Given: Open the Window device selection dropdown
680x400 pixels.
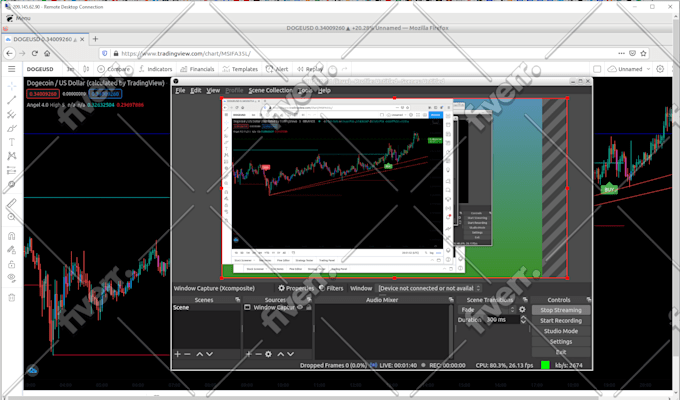Looking at the screenshot, I should pyautogui.click(x=429, y=288).
